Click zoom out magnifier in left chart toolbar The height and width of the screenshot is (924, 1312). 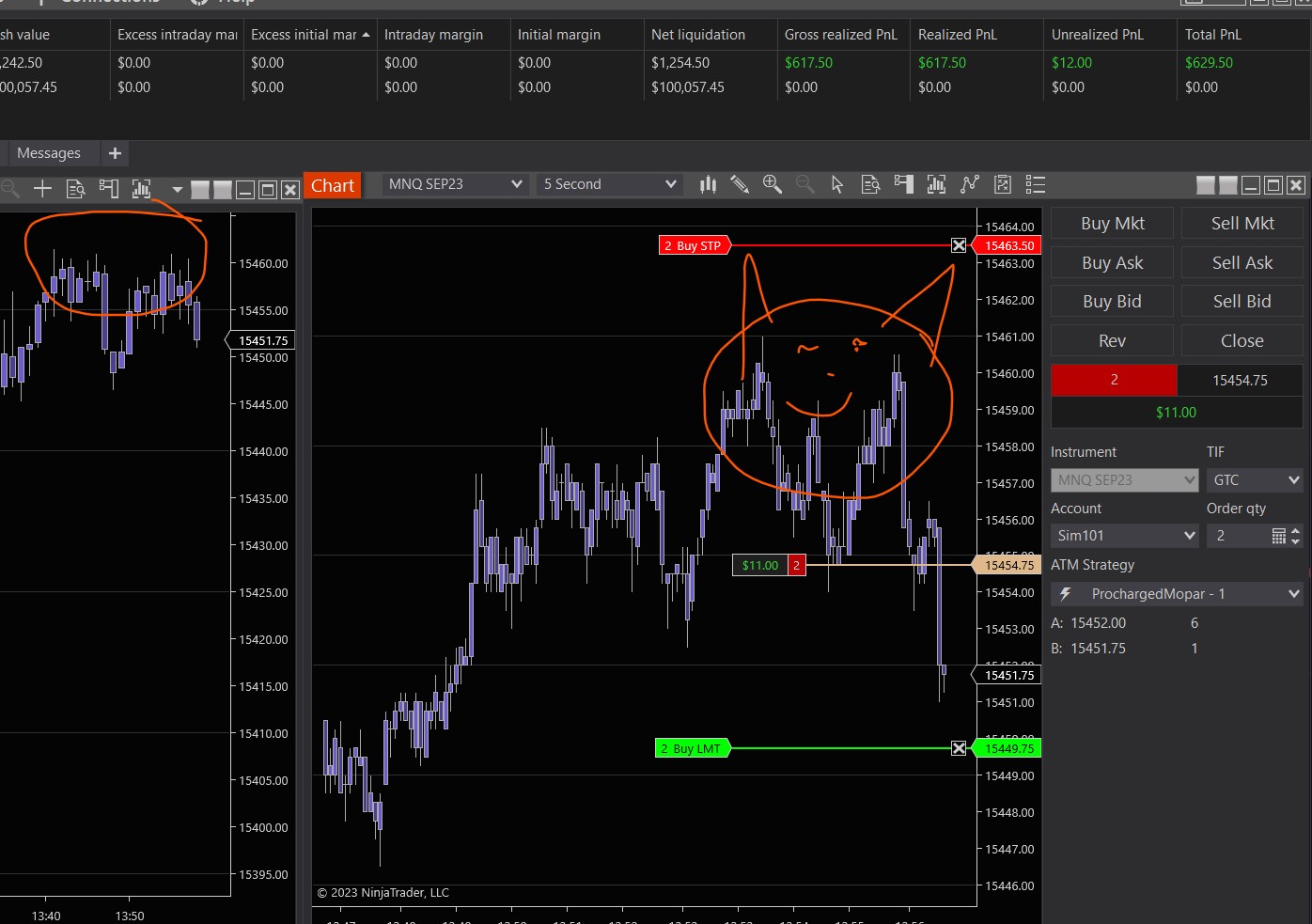tap(9, 189)
